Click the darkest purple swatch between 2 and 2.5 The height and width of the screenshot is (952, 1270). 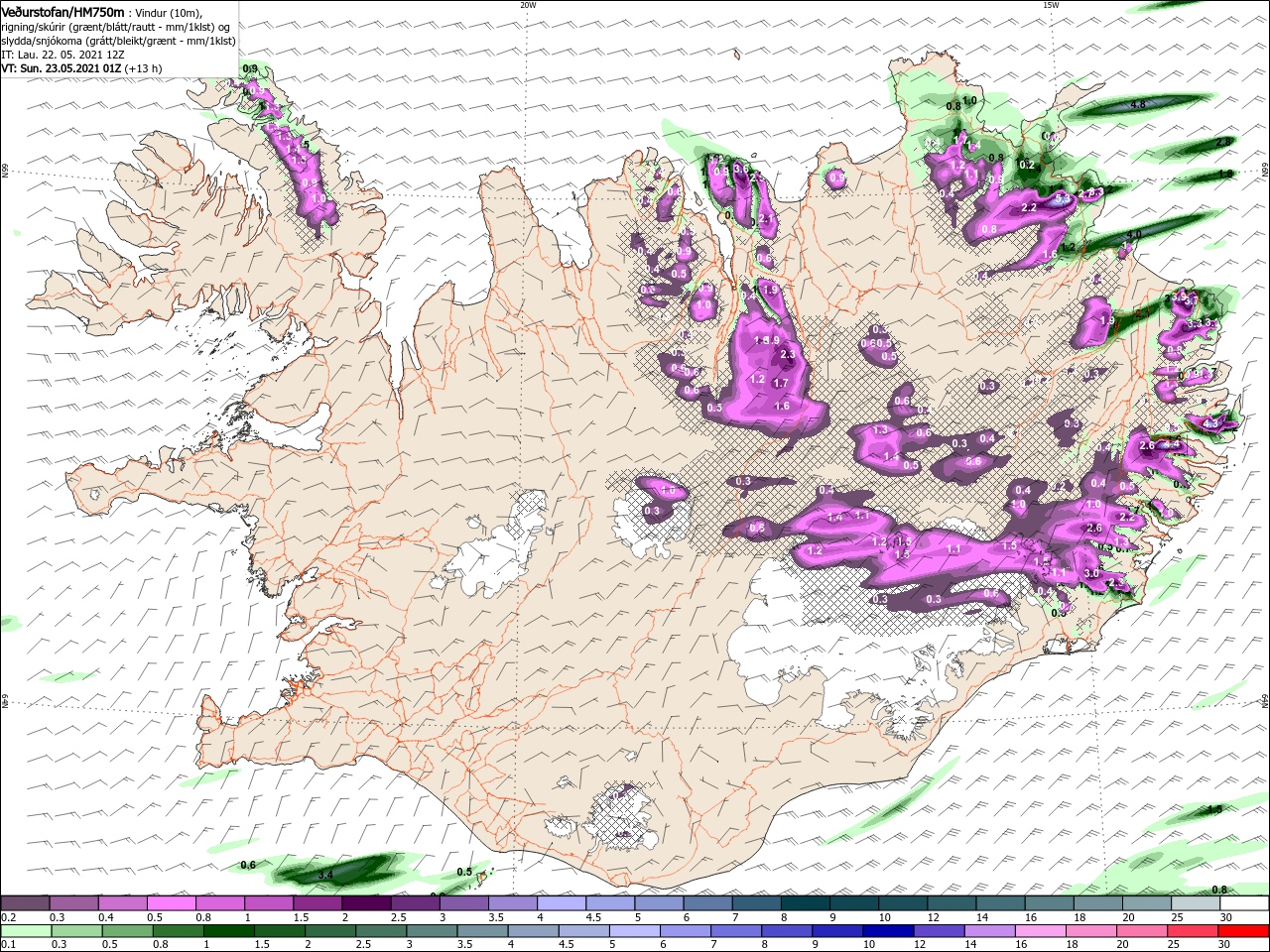click(366, 903)
